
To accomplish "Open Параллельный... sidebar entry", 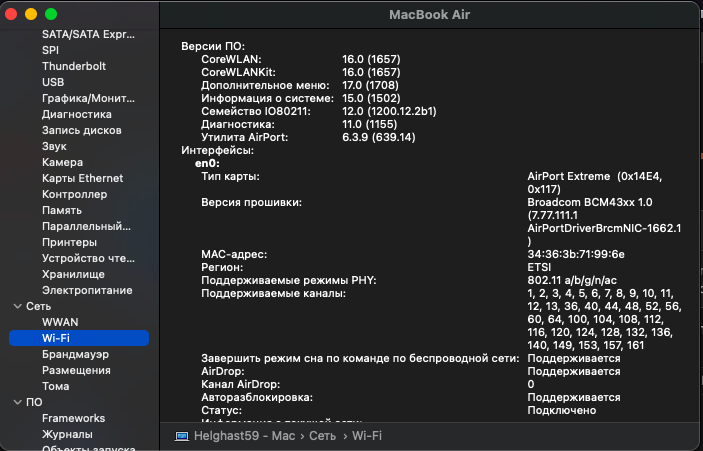I will pyautogui.click(x=87, y=226).
